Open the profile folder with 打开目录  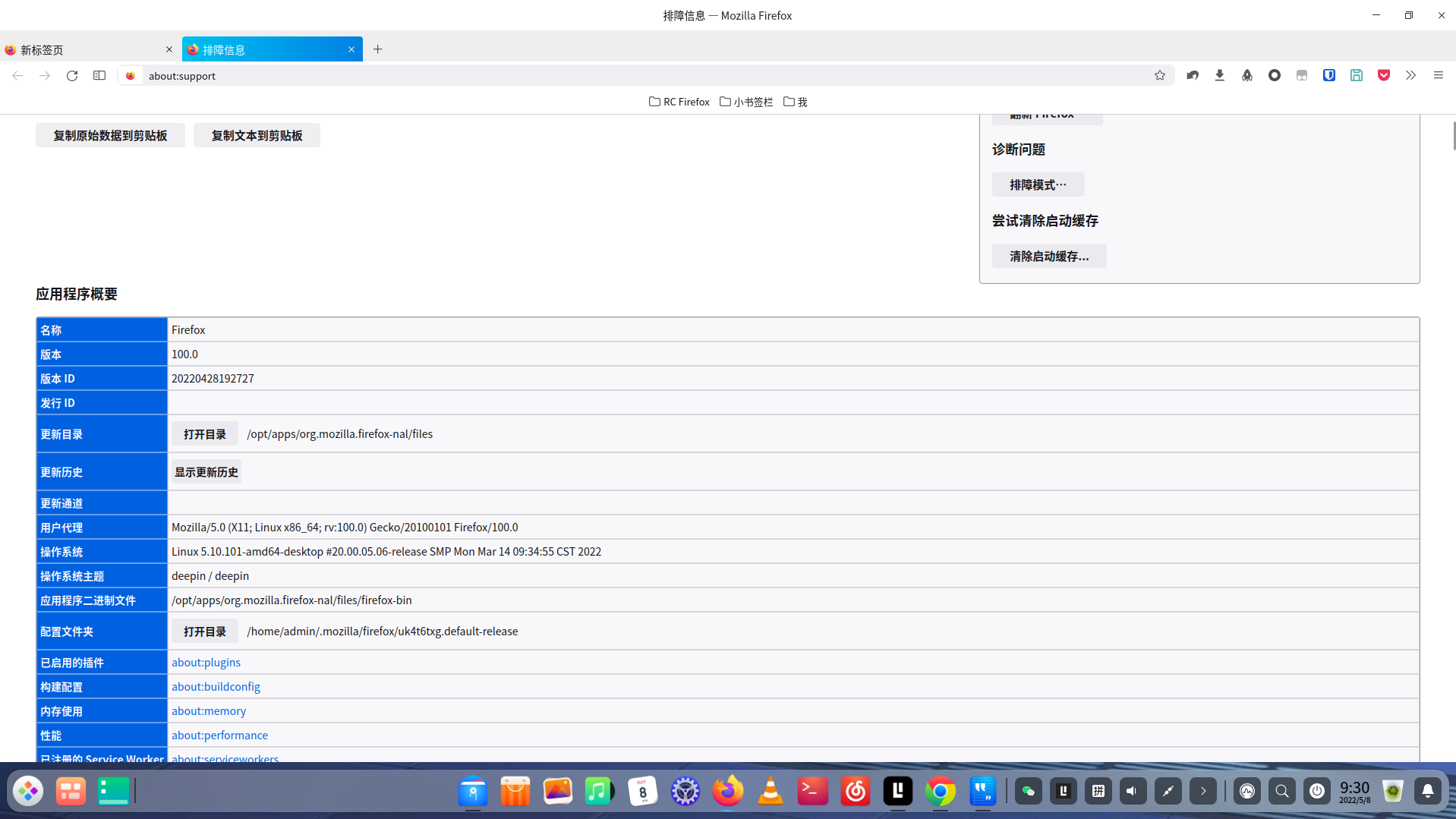point(205,632)
